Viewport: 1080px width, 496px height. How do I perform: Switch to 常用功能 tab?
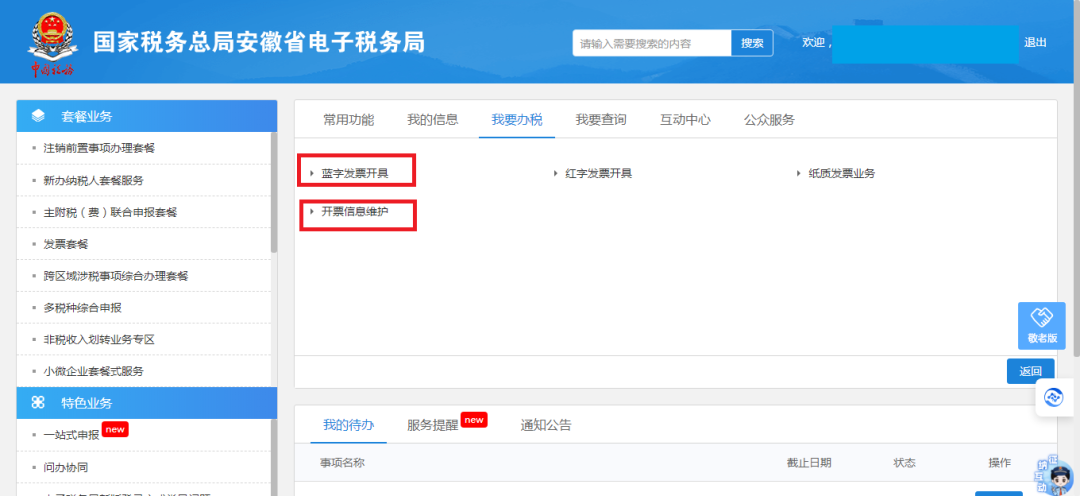click(x=349, y=120)
